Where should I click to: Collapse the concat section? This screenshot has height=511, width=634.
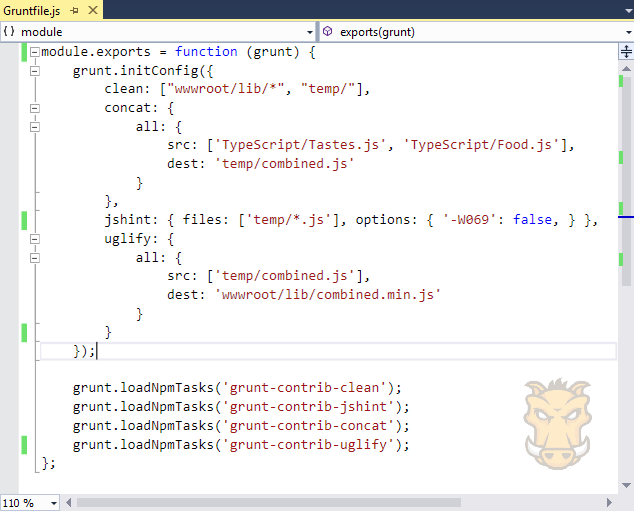click(x=35, y=108)
